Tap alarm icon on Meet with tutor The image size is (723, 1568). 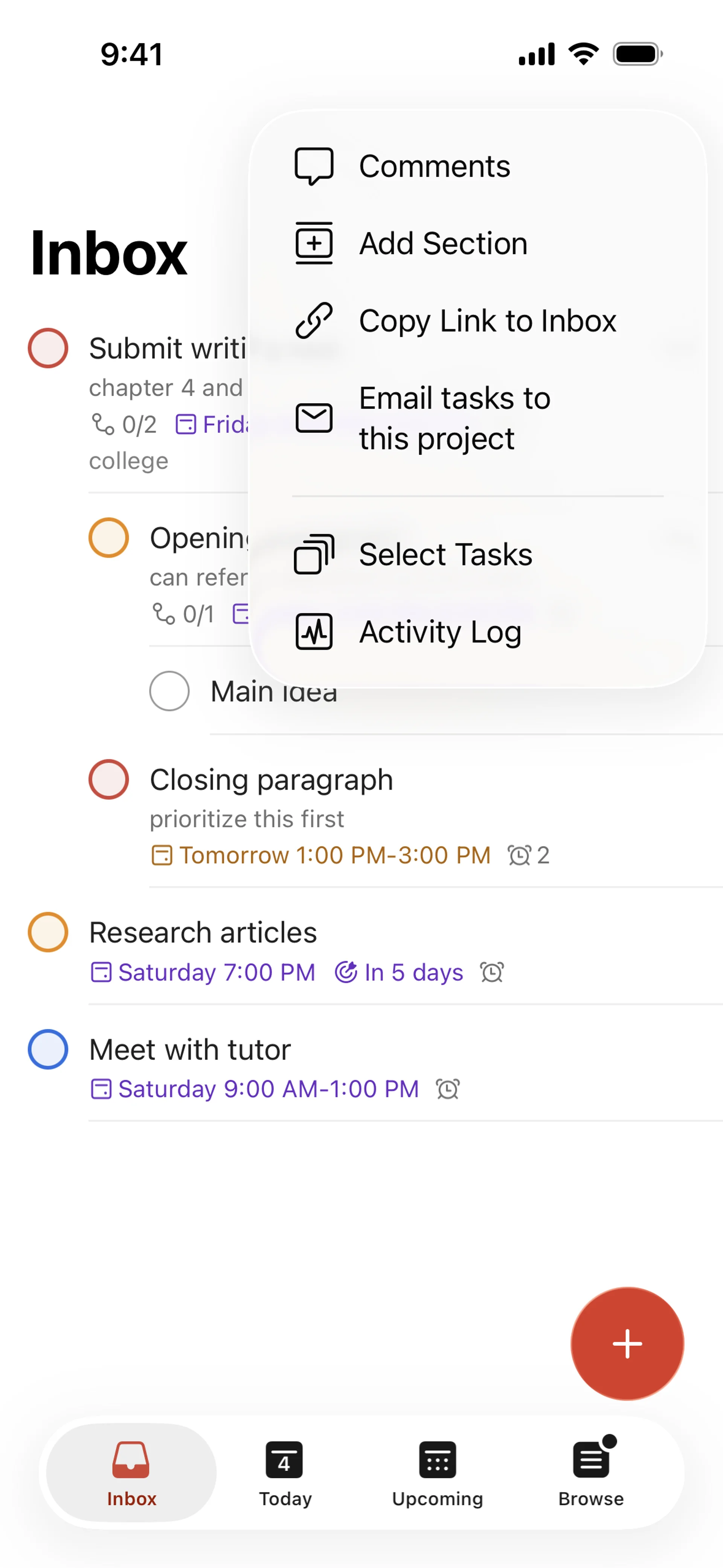pos(448,1089)
